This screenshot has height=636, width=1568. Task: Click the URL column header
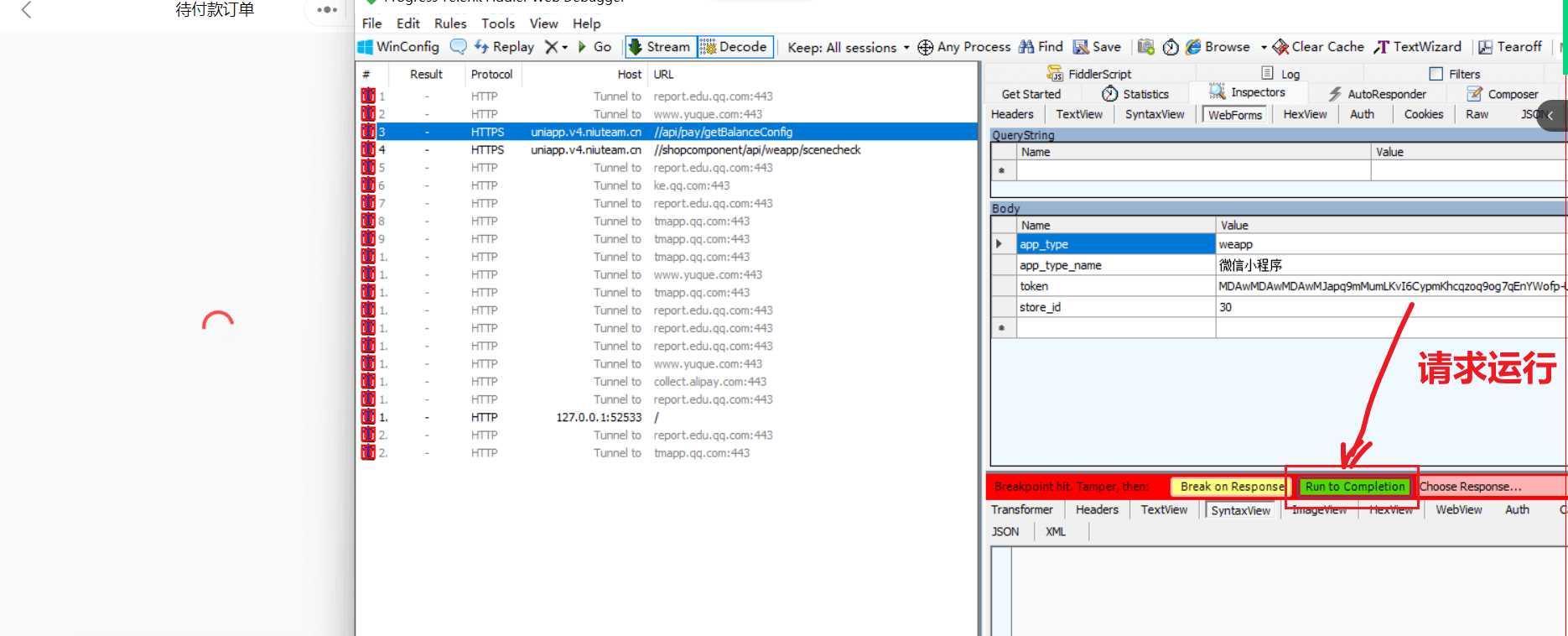663,74
